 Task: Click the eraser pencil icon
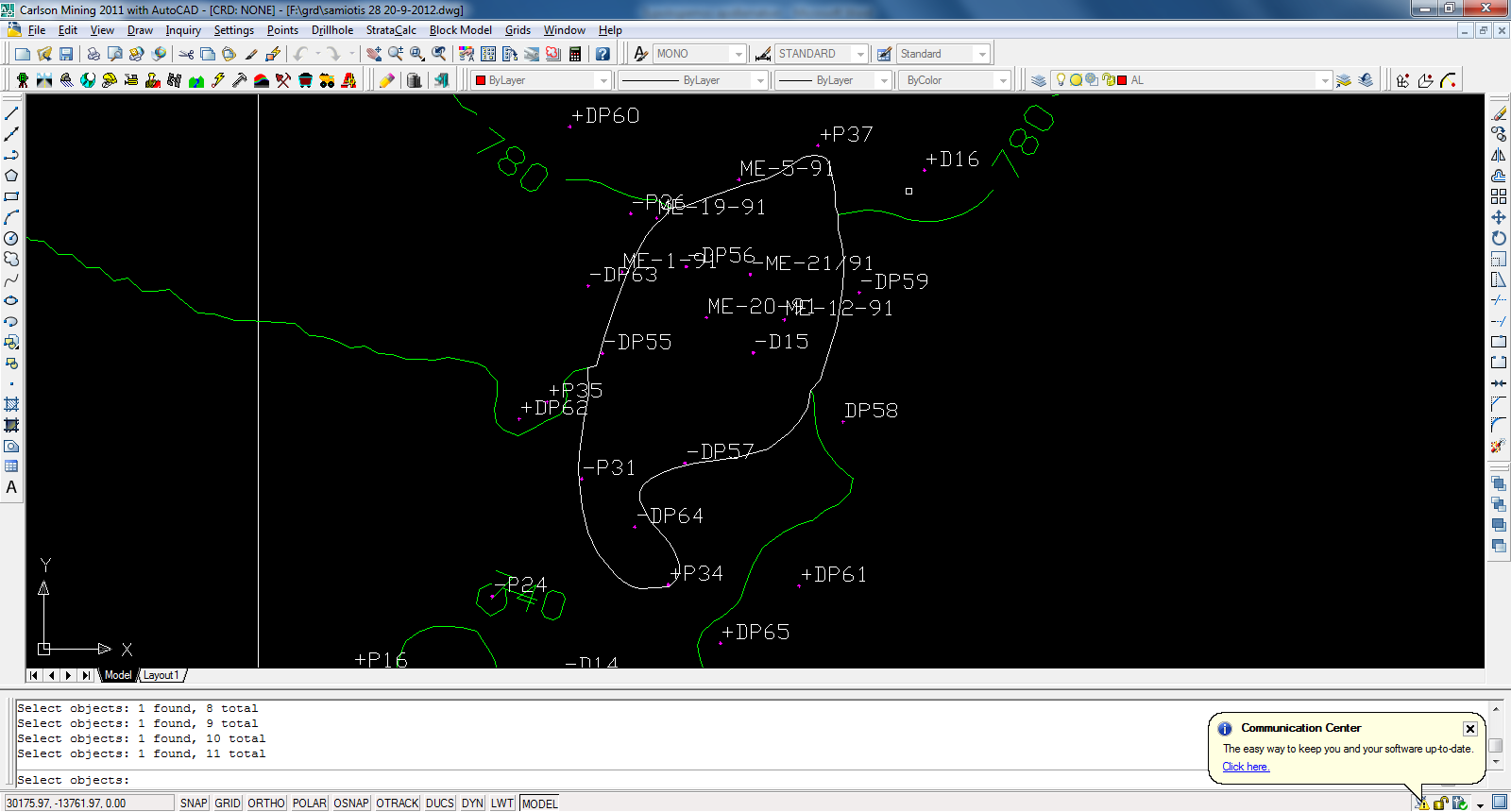tap(387, 80)
